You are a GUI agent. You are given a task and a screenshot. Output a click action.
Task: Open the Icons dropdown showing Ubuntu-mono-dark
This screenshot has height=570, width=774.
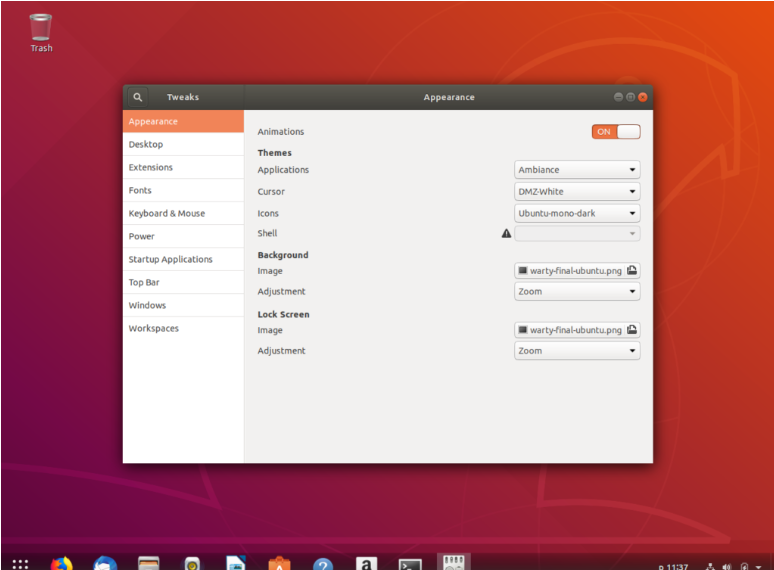(x=577, y=213)
